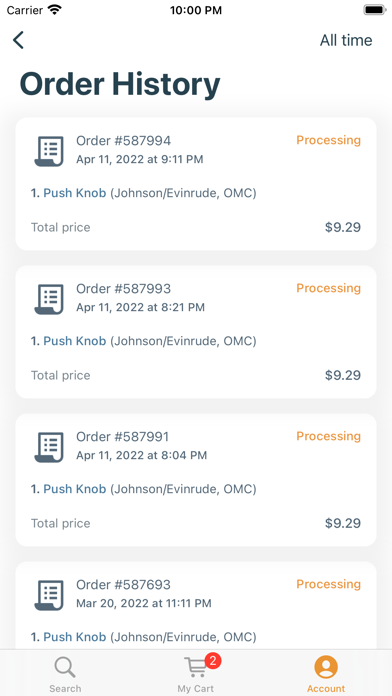Viewport: 392px width, 696px height.
Task: Tap receipt icon for order #587991
Action: pos(49,447)
